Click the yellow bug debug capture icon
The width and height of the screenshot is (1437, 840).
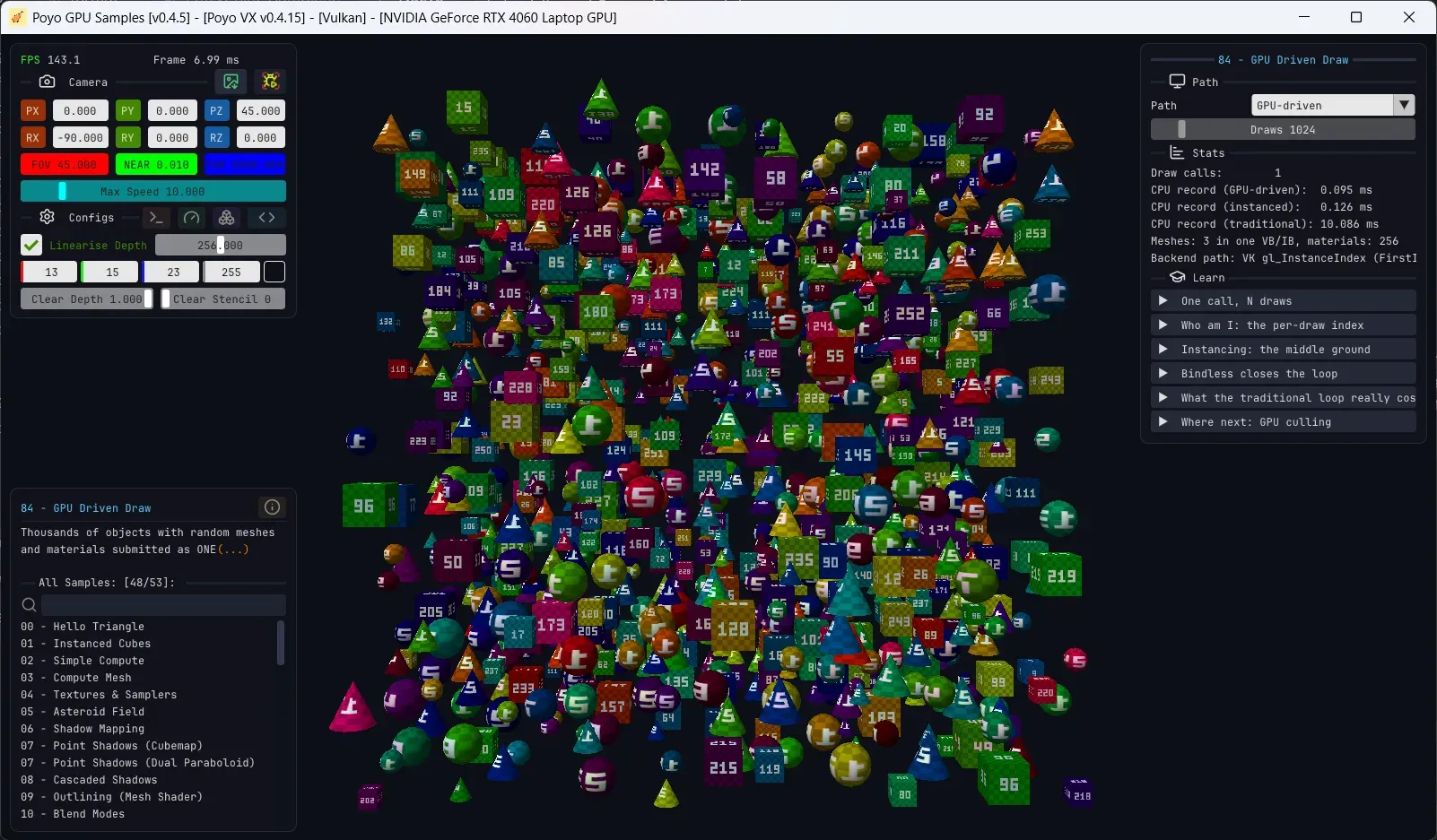(270, 82)
